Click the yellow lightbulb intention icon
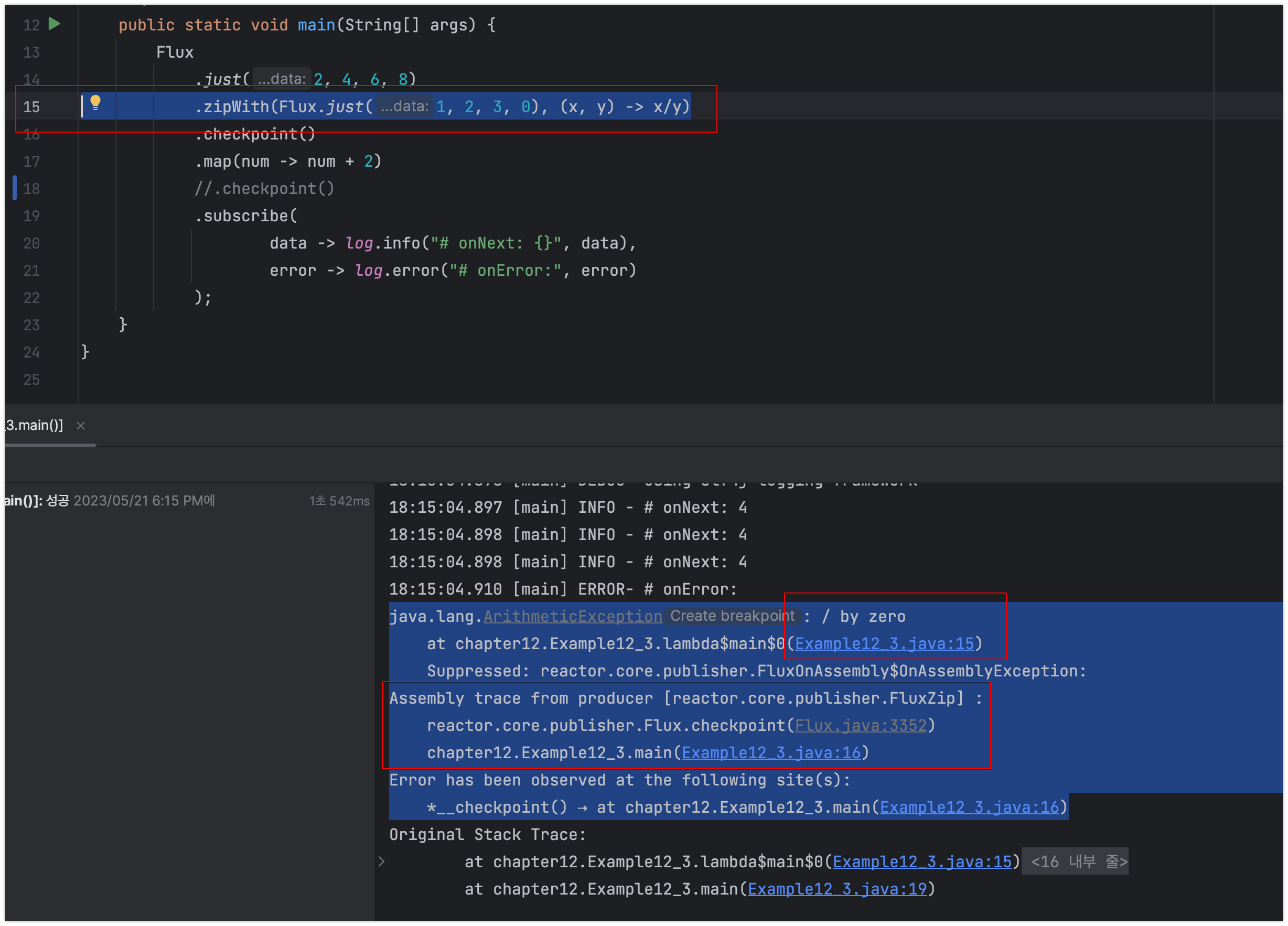This screenshot has width=1288, height=926. [95, 103]
